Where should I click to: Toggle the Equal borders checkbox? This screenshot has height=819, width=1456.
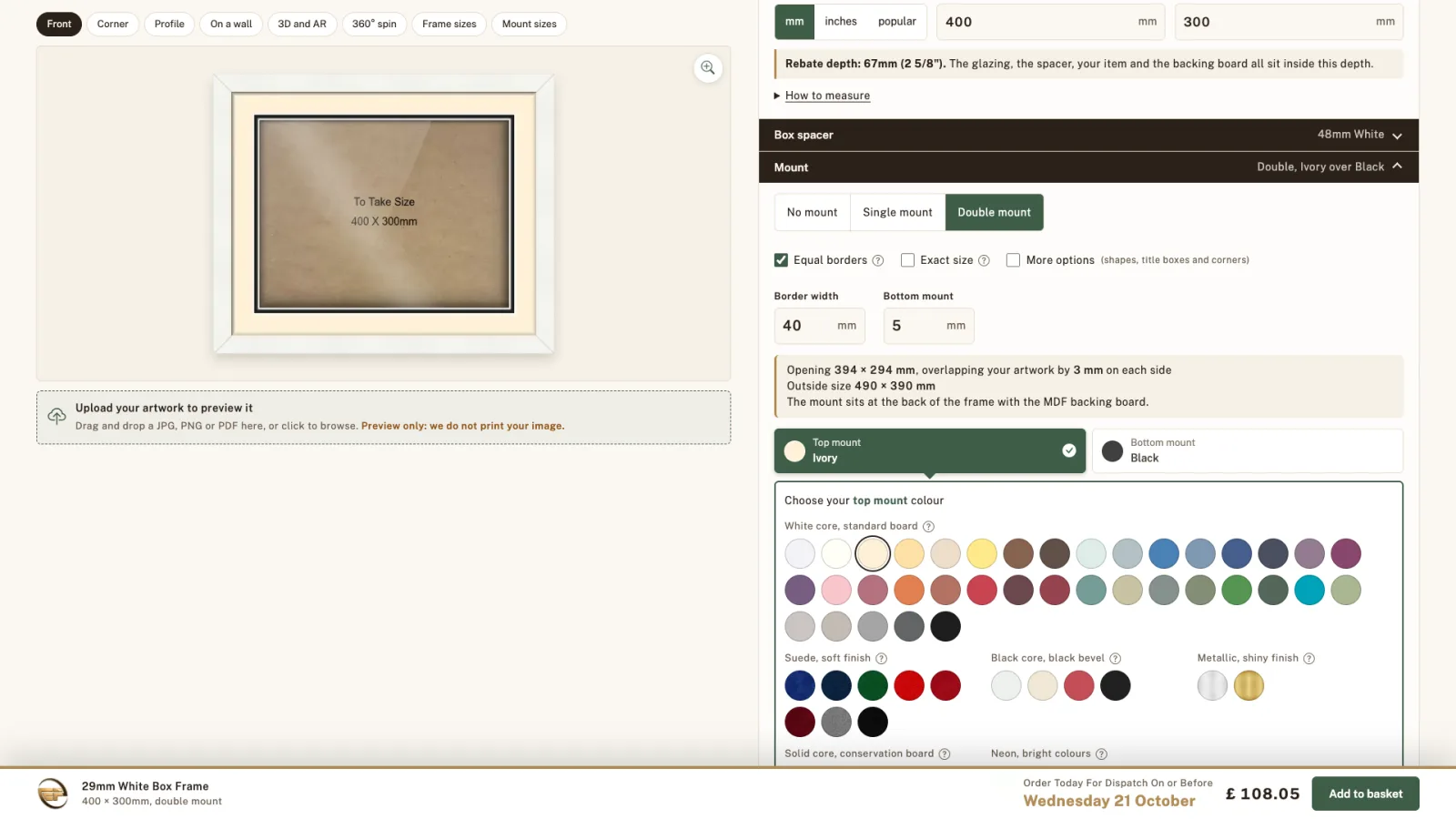(x=781, y=260)
